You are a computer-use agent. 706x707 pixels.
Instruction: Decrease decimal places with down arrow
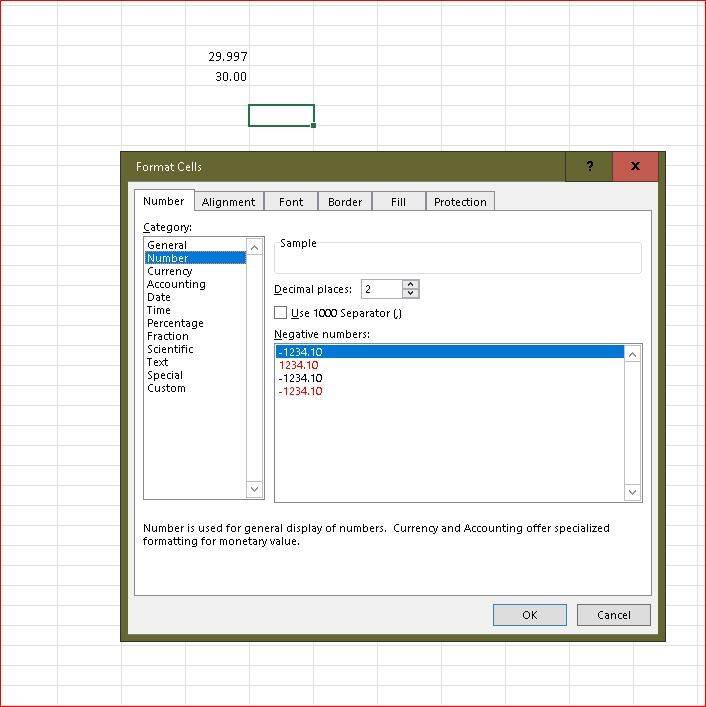[410, 294]
